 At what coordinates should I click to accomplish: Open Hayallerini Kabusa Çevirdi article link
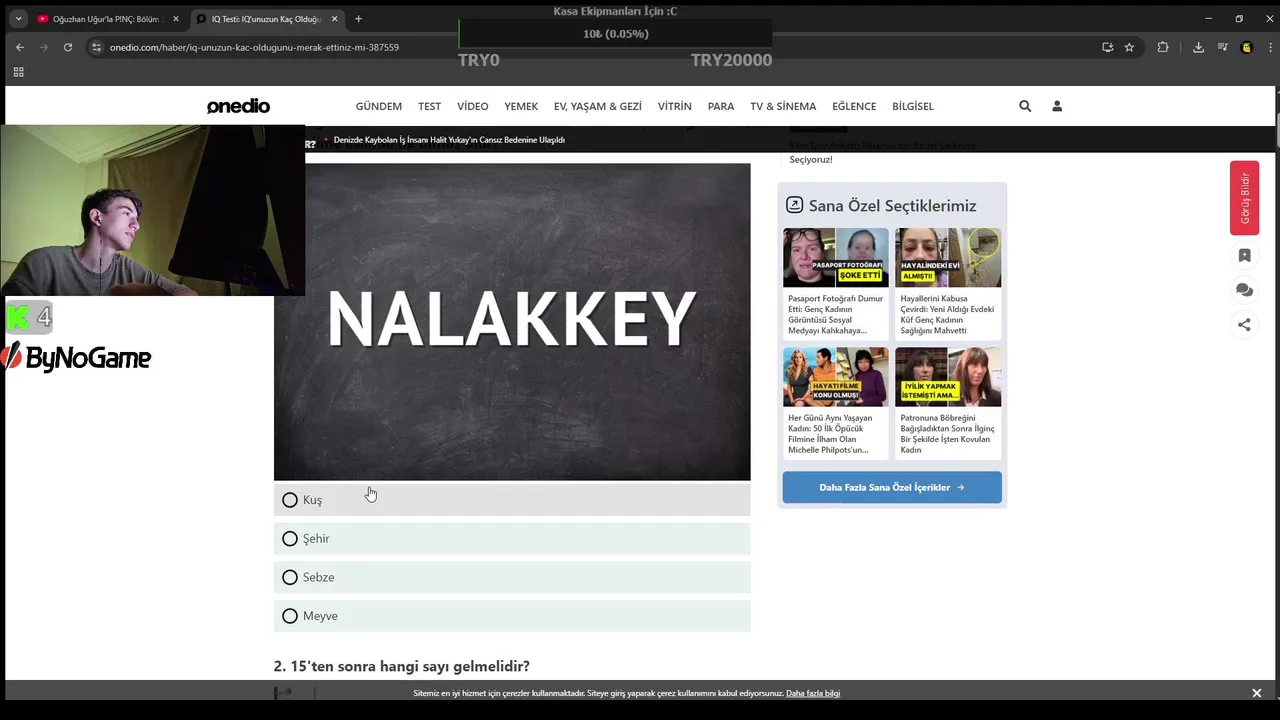tap(947, 314)
